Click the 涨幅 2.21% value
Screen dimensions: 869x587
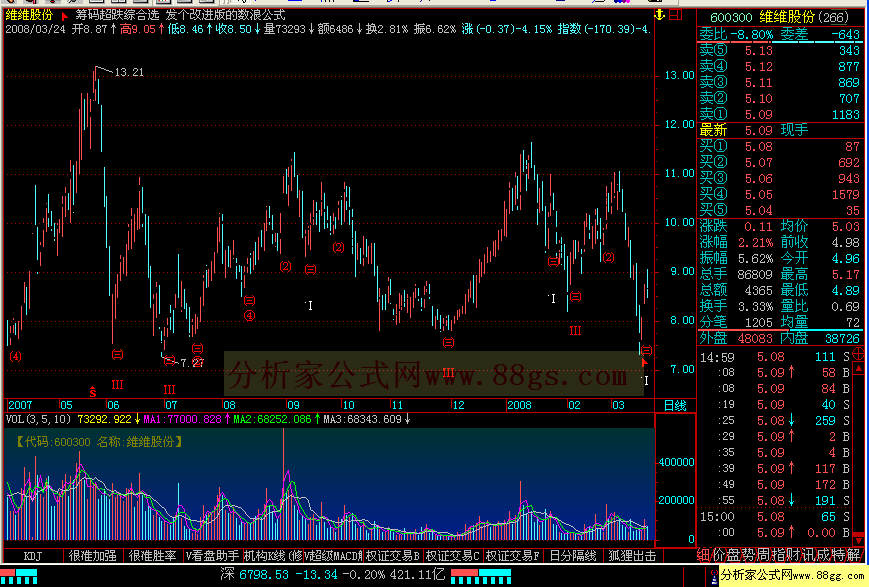pyautogui.click(x=755, y=243)
